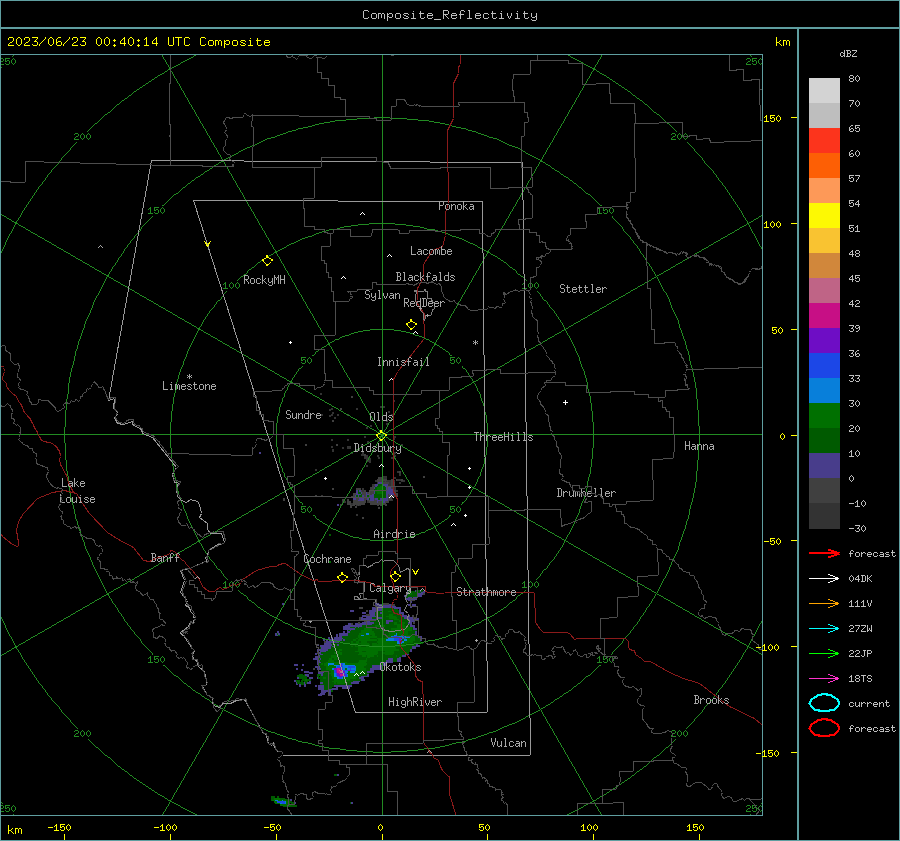This screenshot has width=900, height=841.
Task: Click the red forecast ellipse icon
Action: click(824, 728)
